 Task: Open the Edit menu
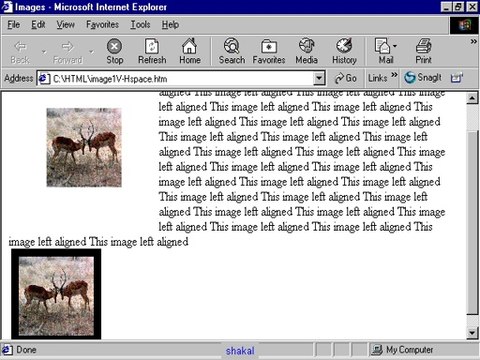coord(38,25)
